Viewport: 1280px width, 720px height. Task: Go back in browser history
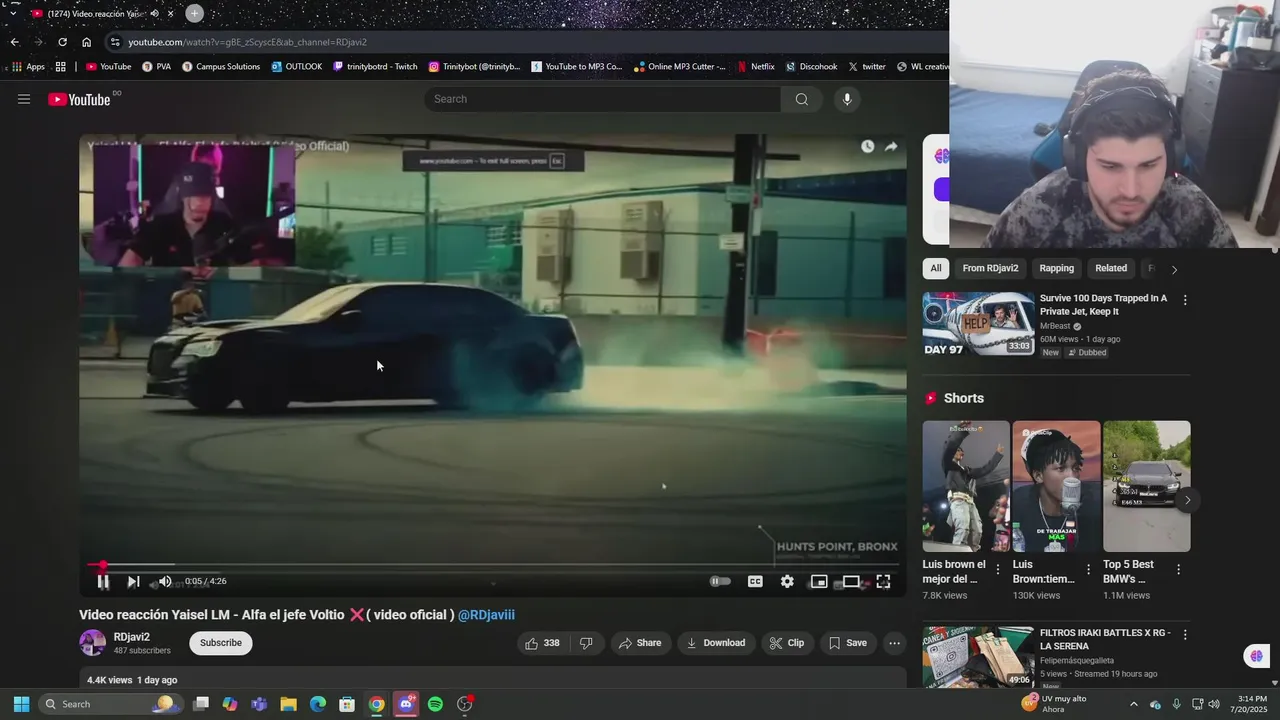[14, 42]
